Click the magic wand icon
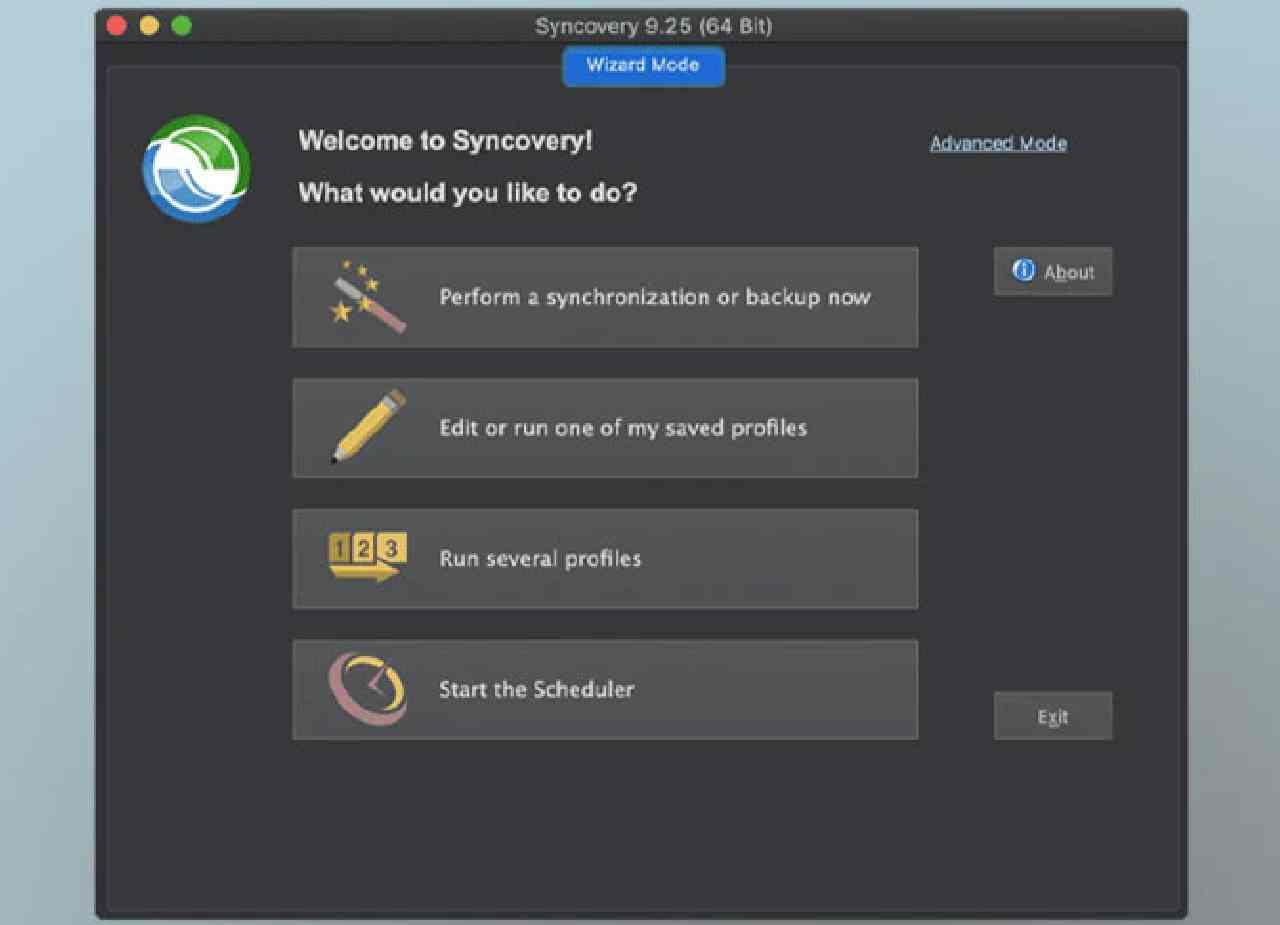 368,297
